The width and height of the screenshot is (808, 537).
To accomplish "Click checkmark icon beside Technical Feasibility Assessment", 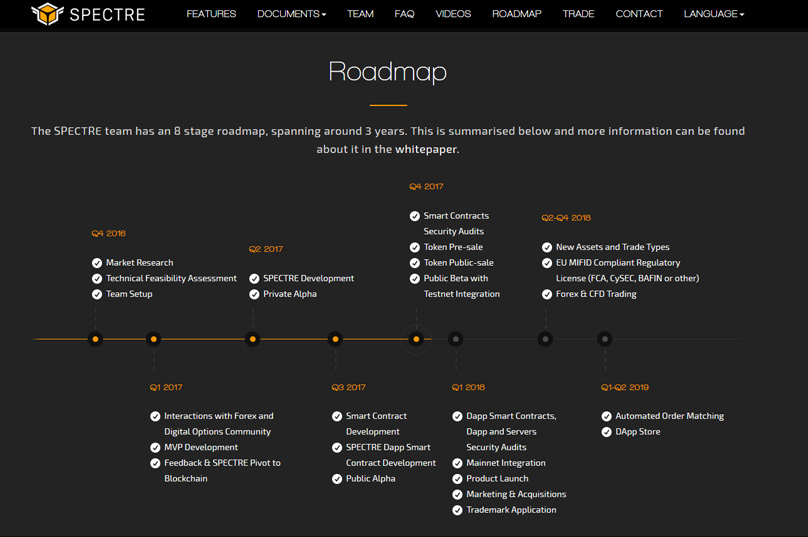I will click(97, 279).
